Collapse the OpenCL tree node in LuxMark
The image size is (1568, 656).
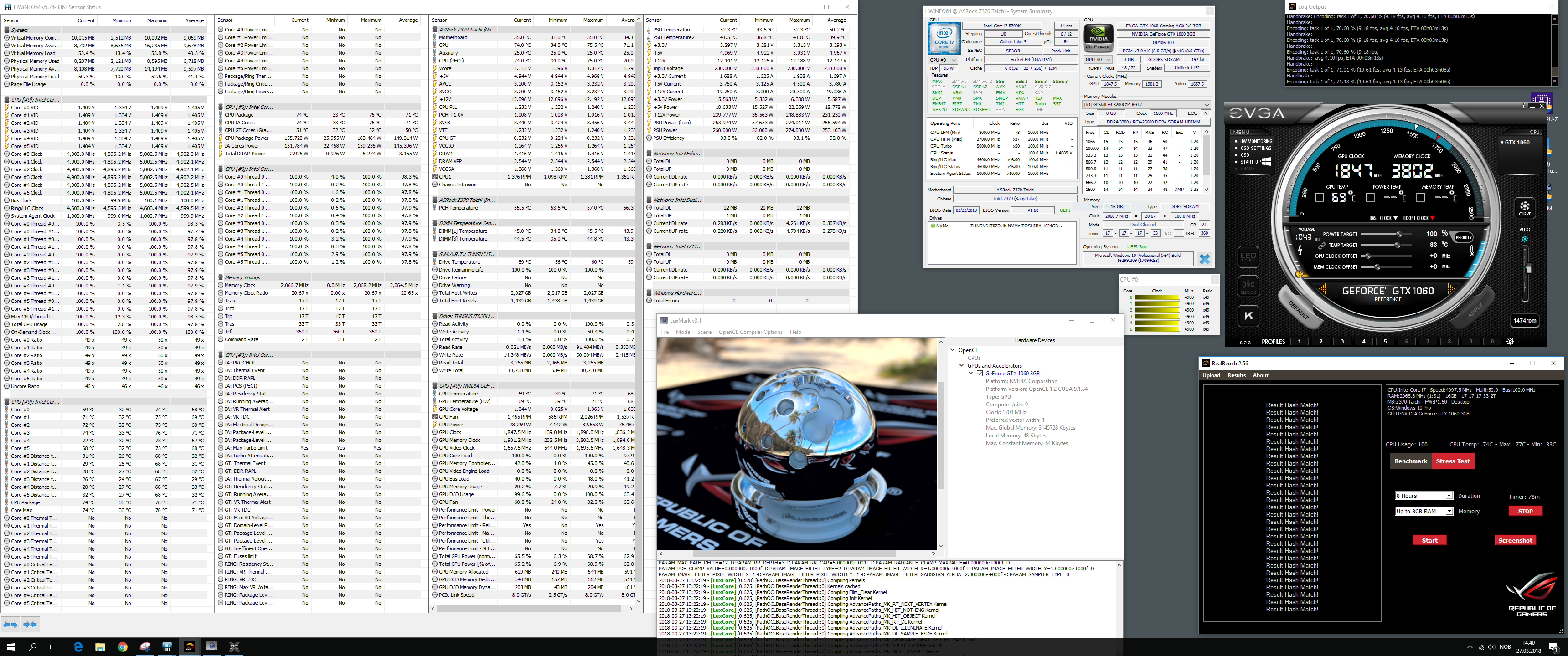point(953,350)
